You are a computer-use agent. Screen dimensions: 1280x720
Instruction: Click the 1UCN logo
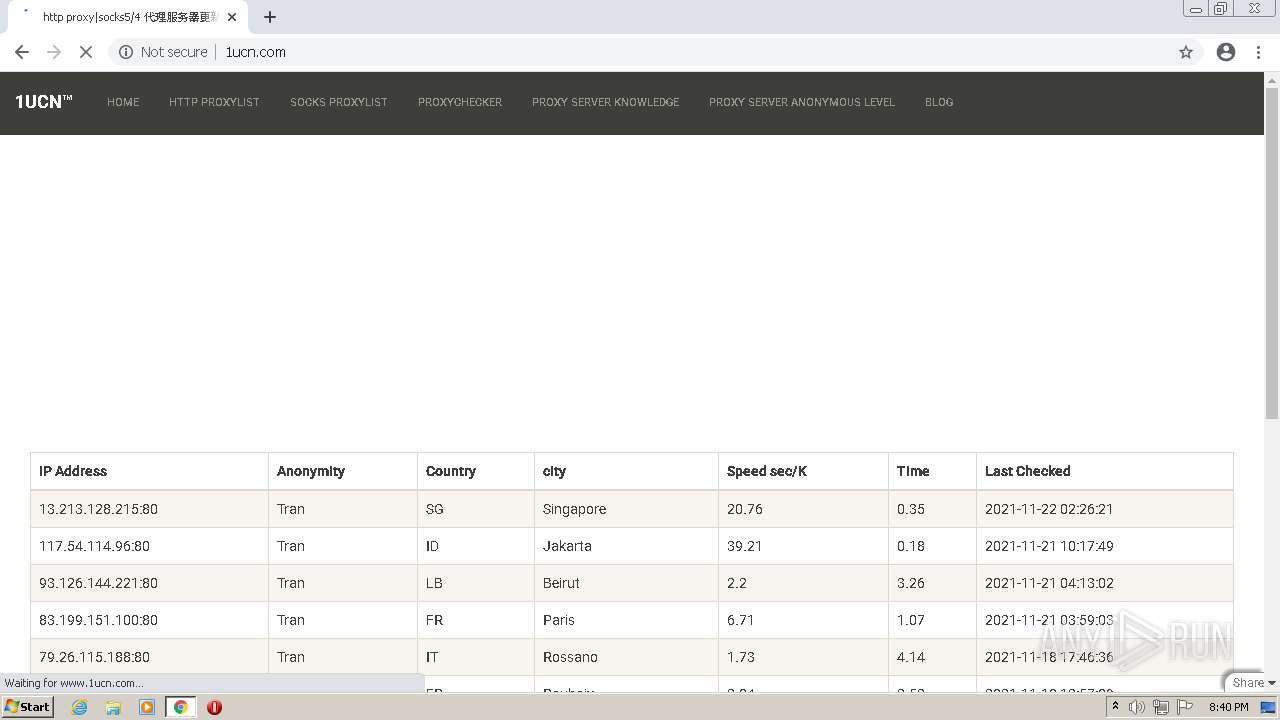tap(44, 102)
